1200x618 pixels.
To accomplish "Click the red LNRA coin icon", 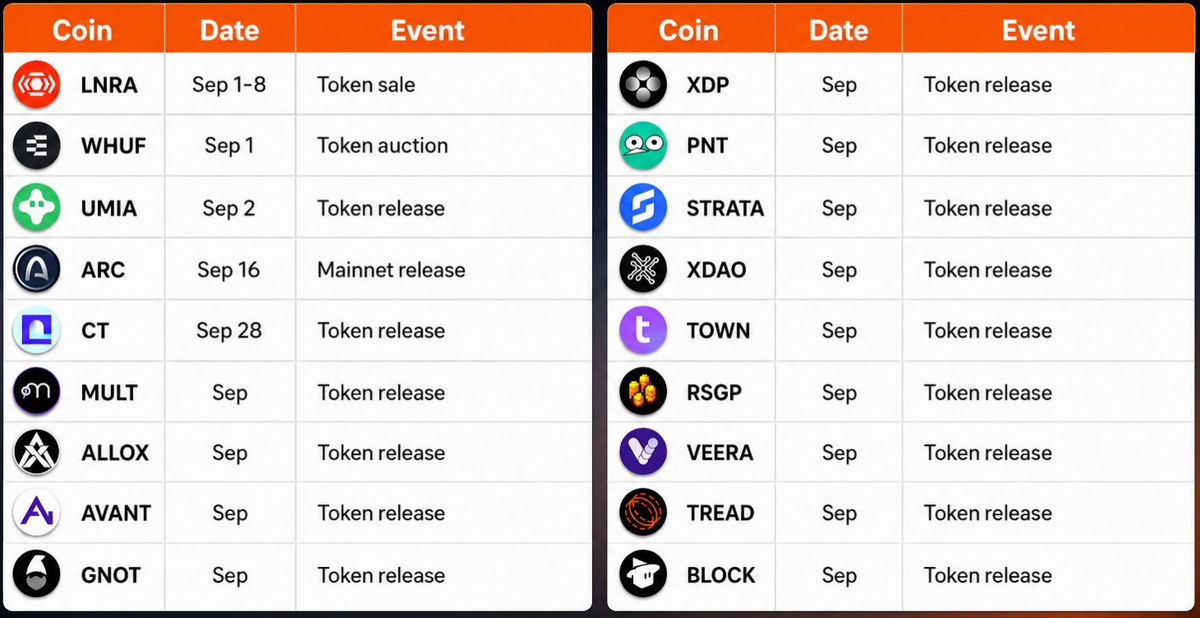I will (x=37, y=85).
